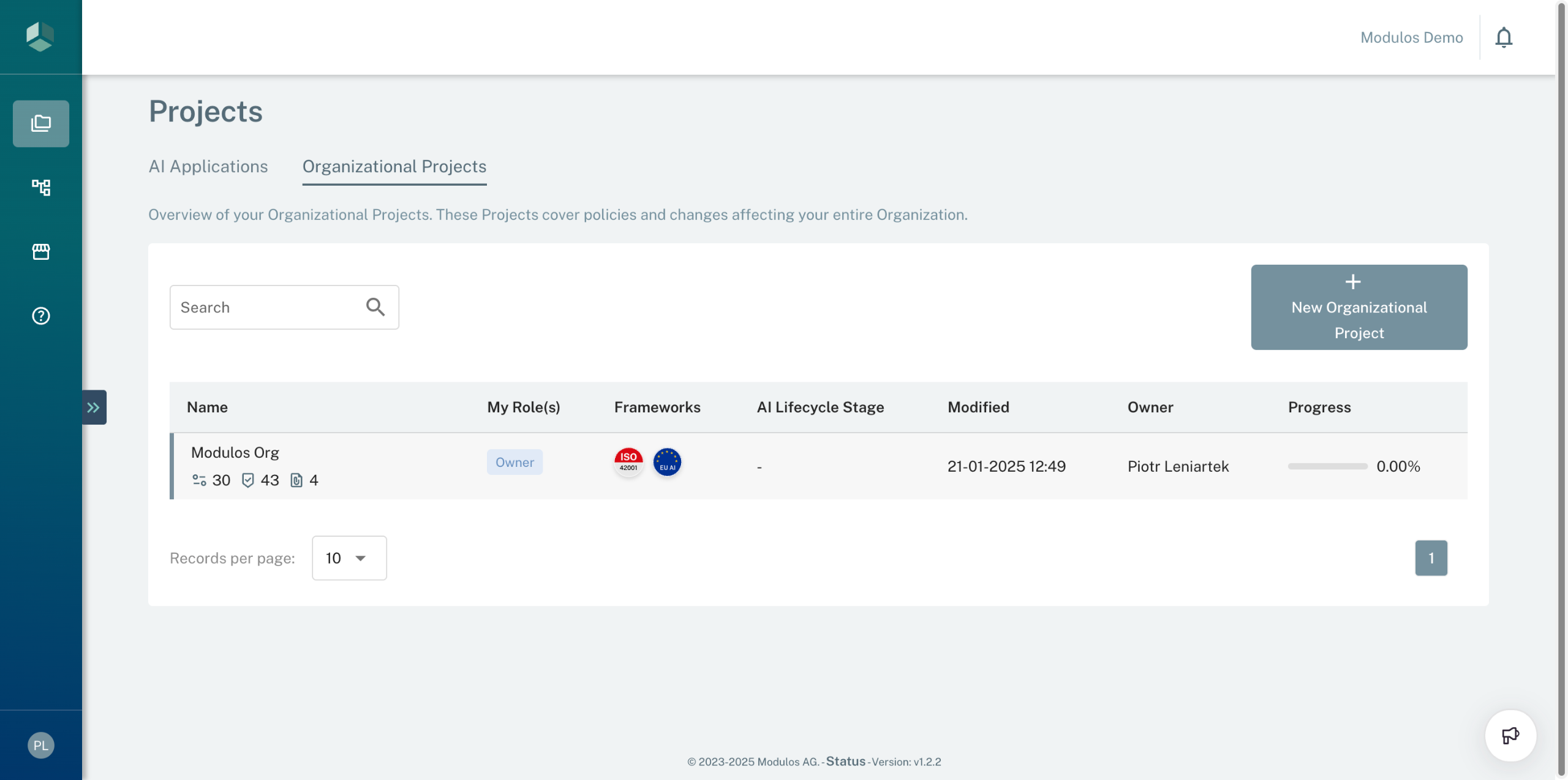Open the records per page dropdown

point(349,558)
